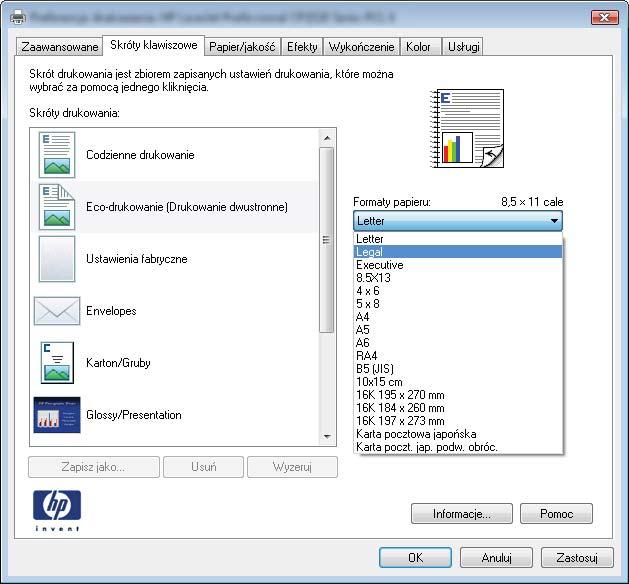Select Ustawienia fabryczne label
The width and height of the screenshot is (629, 584).
tap(136, 259)
